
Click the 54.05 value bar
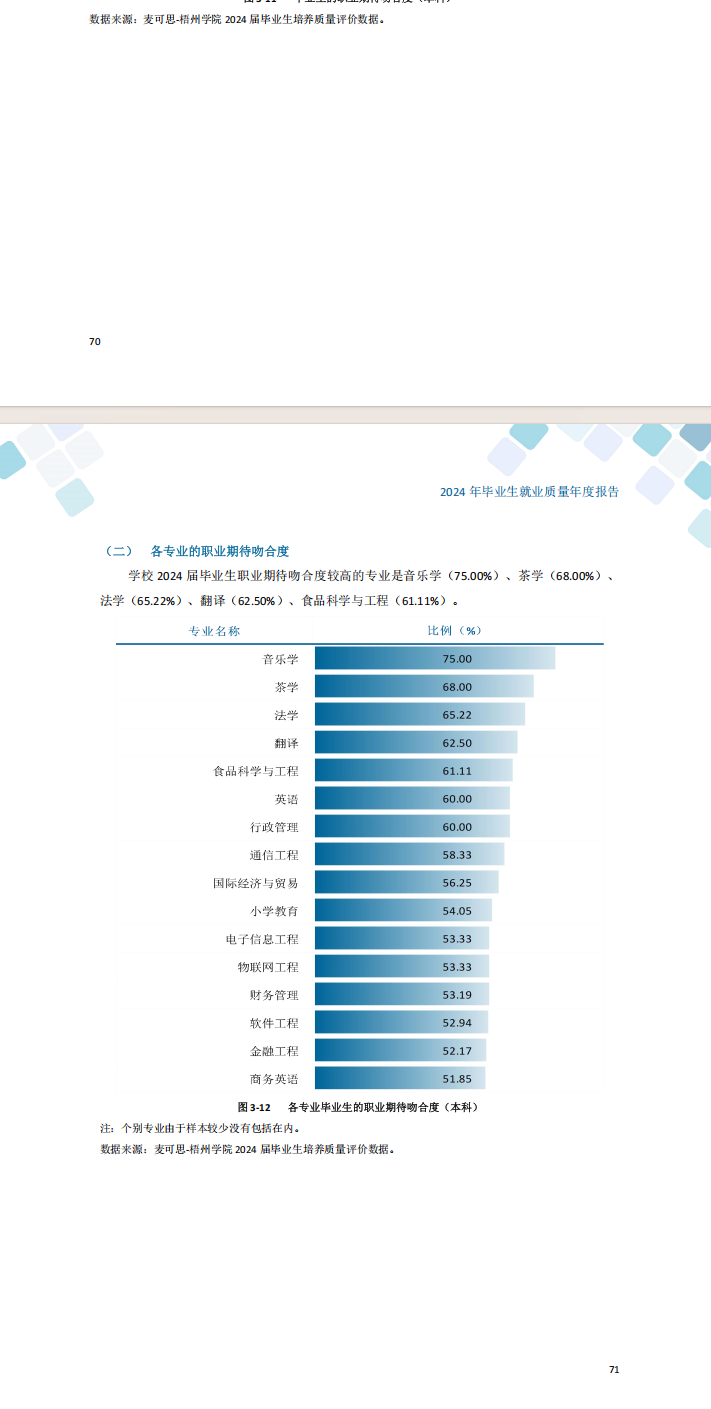tap(404, 910)
